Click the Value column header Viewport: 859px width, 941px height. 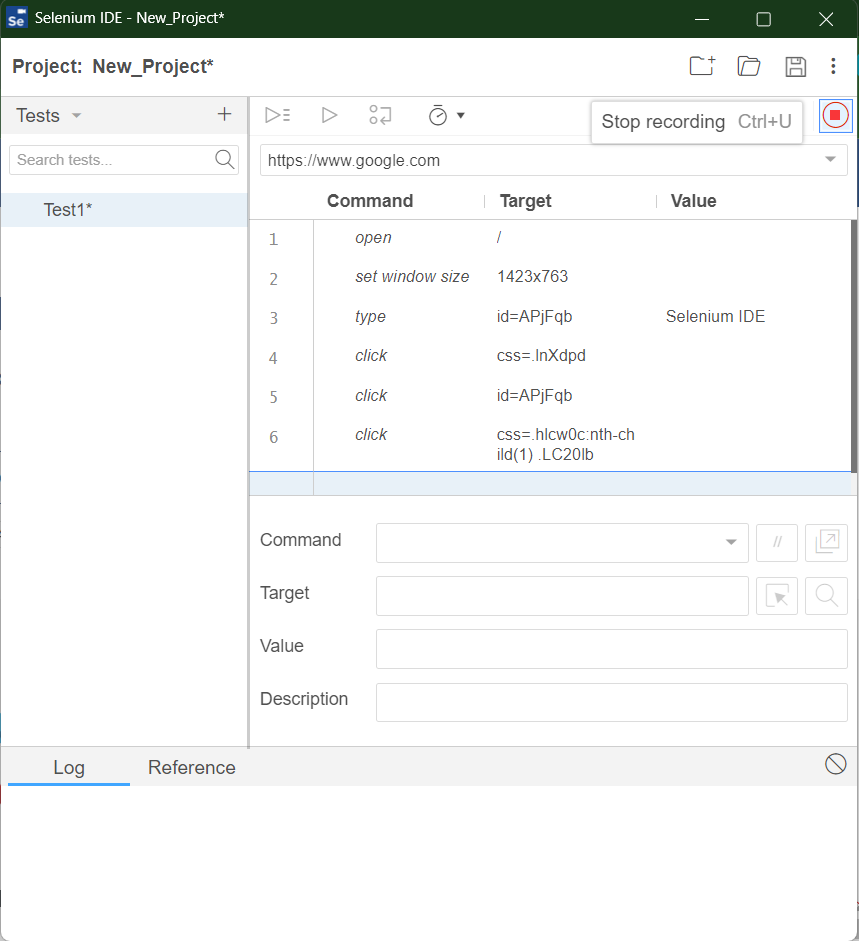693,200
